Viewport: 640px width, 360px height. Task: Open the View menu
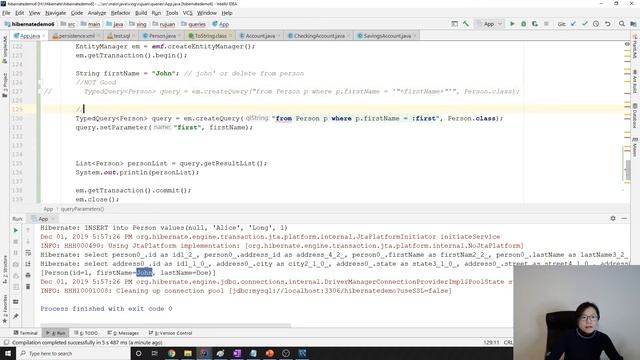coord(34,13)
